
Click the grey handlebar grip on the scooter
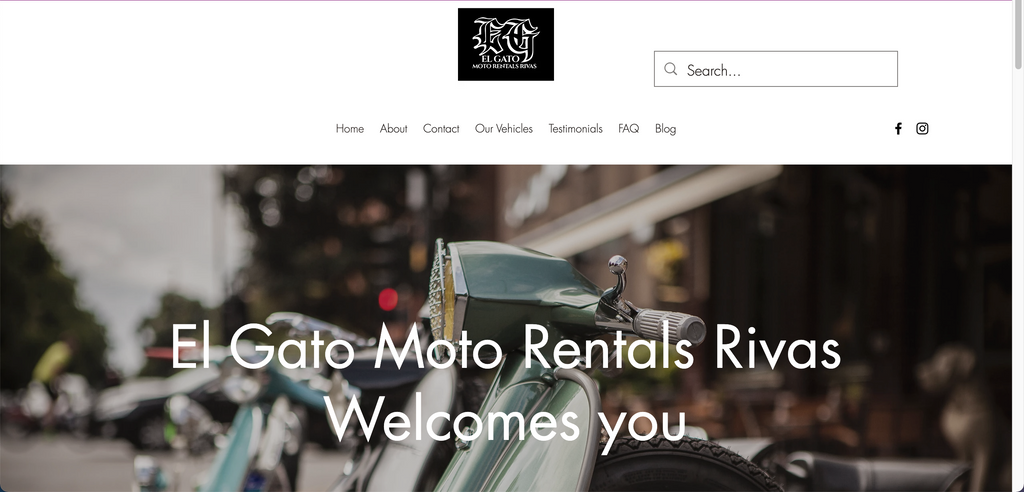[670, 325]
